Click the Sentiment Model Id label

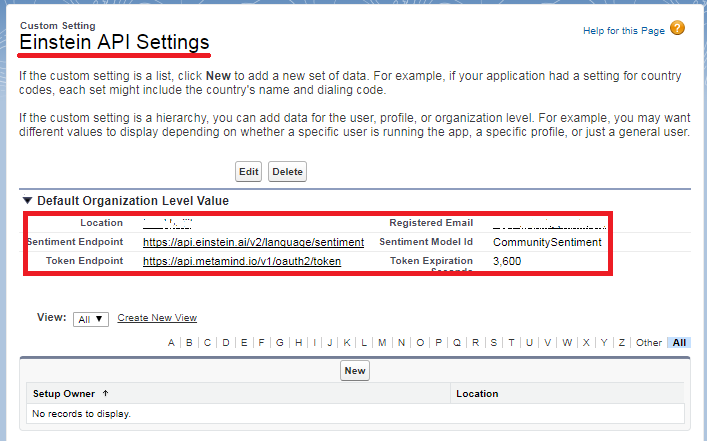point(426,242)
